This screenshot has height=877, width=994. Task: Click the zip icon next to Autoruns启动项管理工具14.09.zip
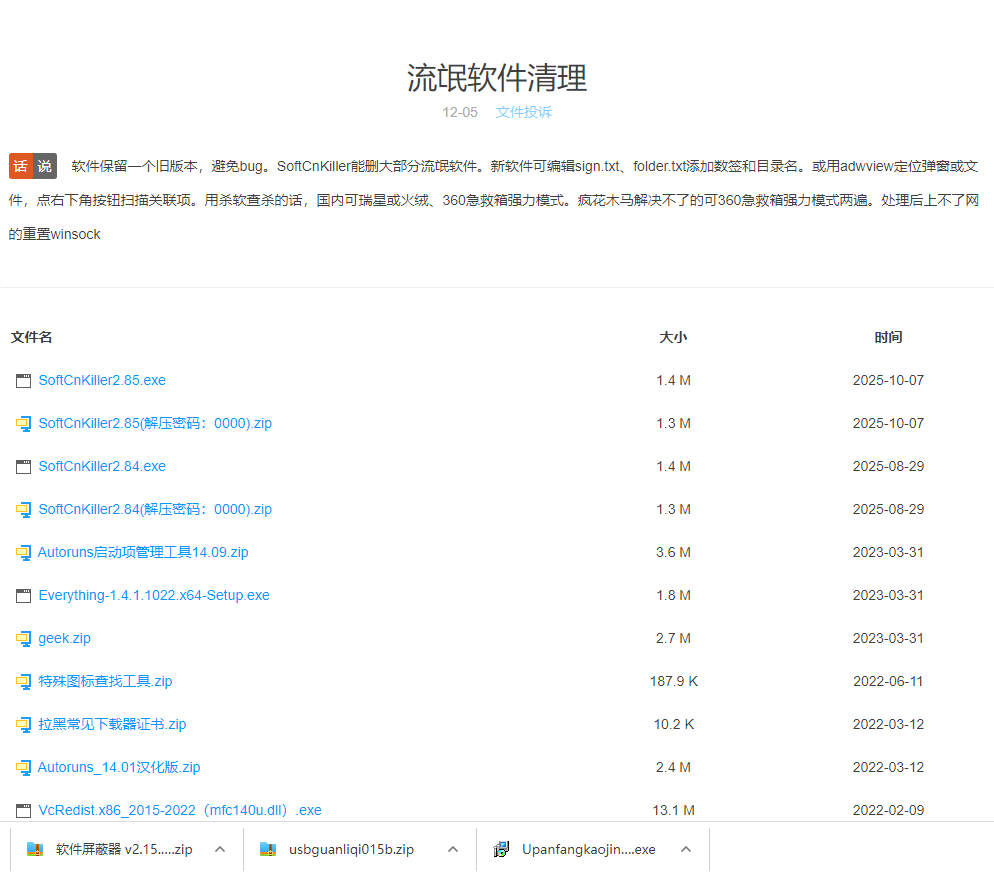[23, 552]
